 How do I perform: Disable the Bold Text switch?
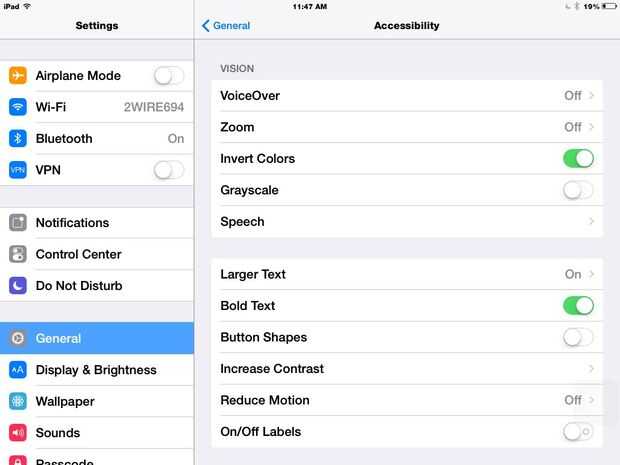coord(578,306)
